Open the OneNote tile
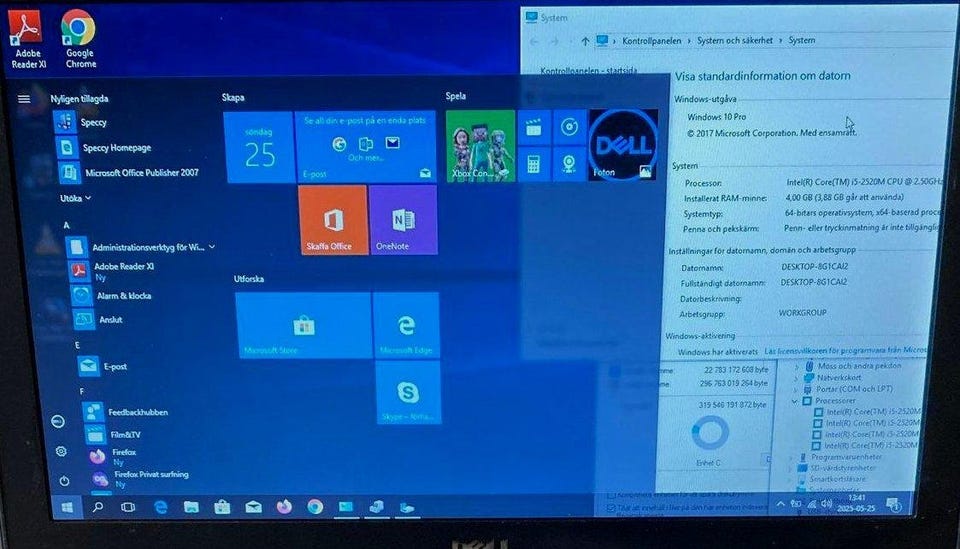960x549 pixels. point(403,220)
